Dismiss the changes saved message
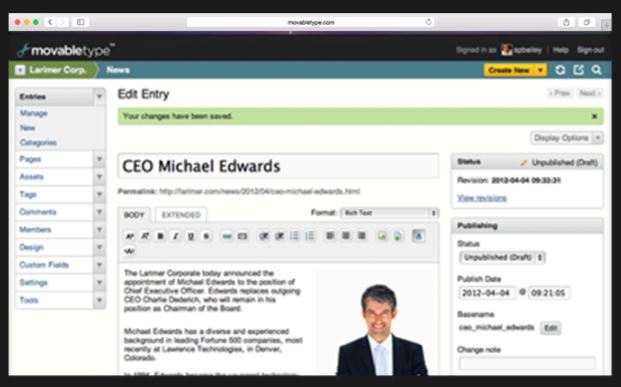621x387 pixels. 594,116
